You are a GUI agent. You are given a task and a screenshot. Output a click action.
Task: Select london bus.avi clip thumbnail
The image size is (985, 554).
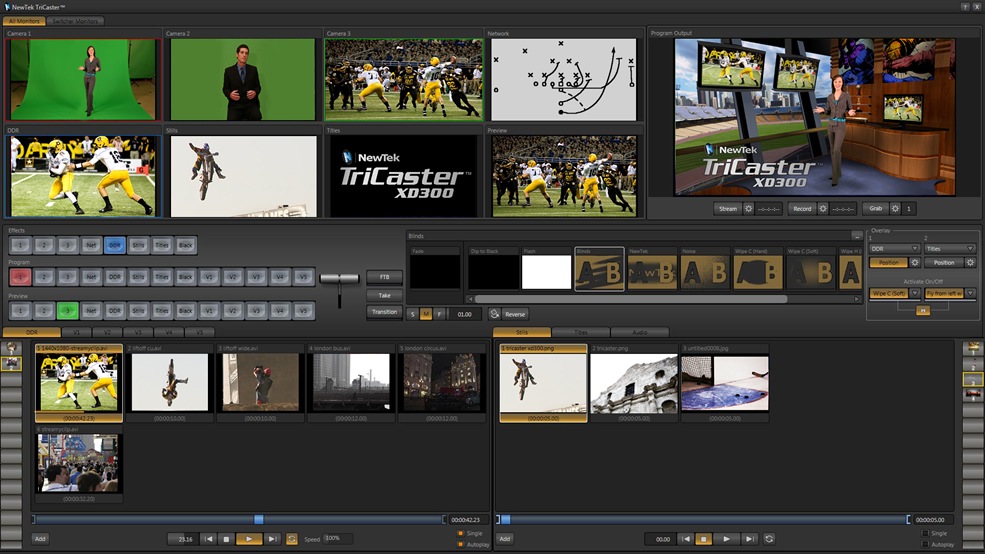pyautogui.click(x=351, y=383)
